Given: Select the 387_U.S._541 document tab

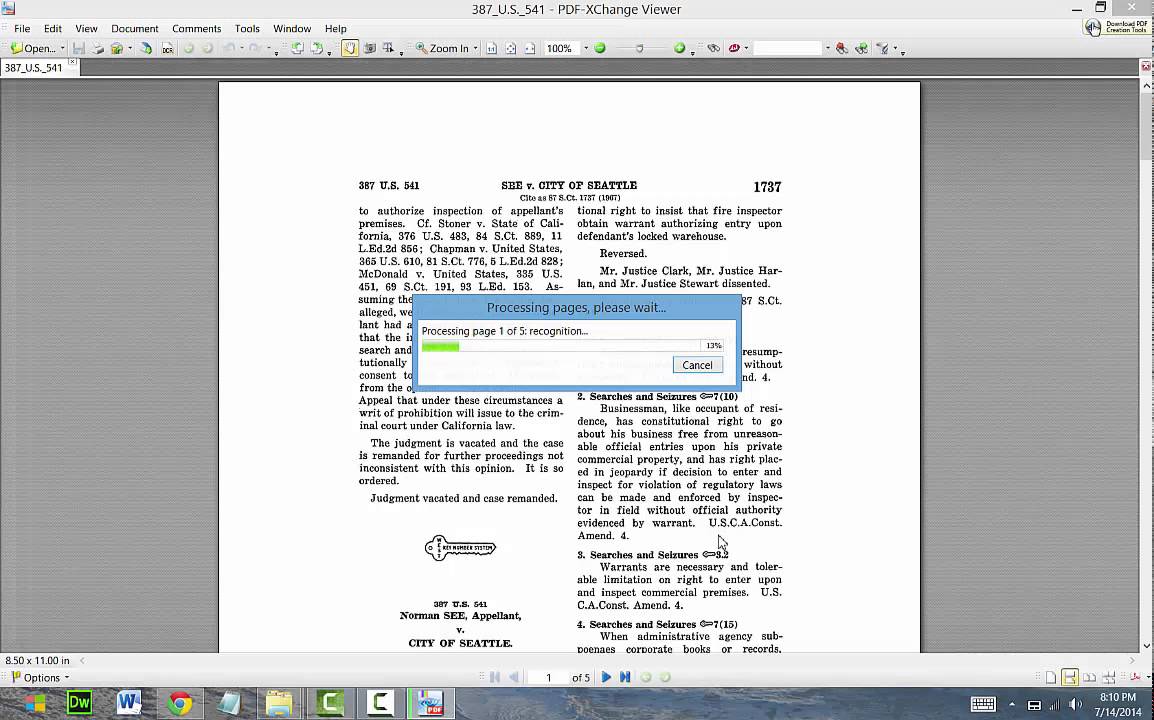Looking at the screenshot, I should click(34, 67).
